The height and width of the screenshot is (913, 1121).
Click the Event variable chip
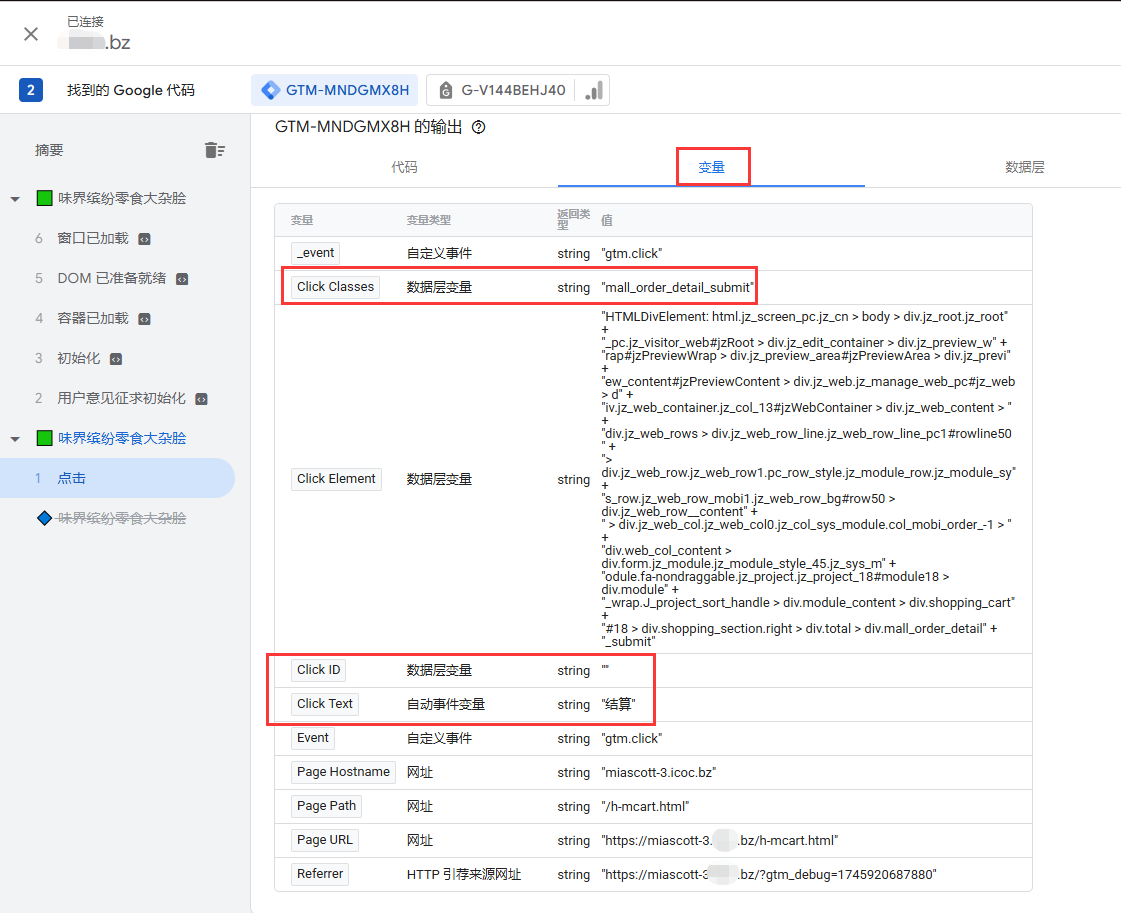coord(312,738)
